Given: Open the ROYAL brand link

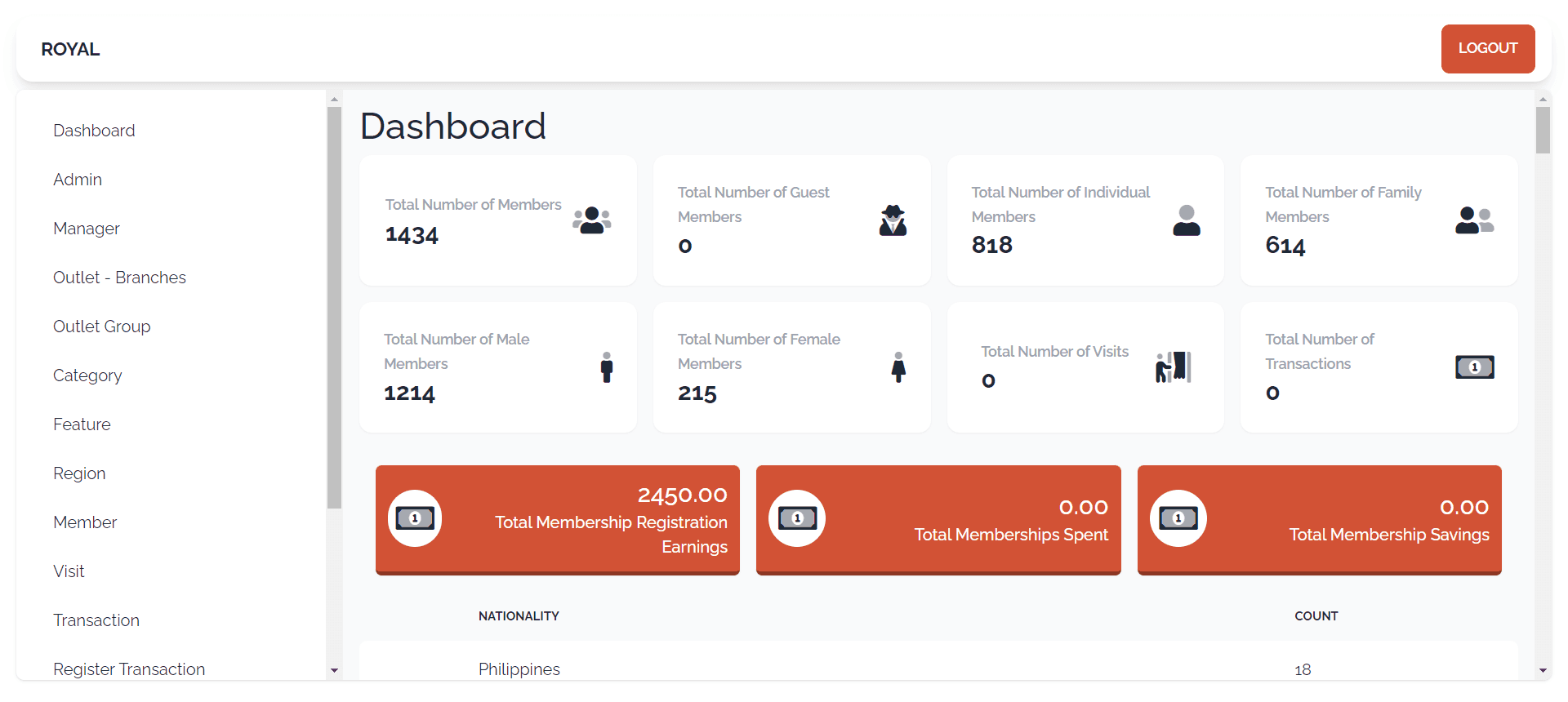Looking at the screenshot, I should 70,49.
